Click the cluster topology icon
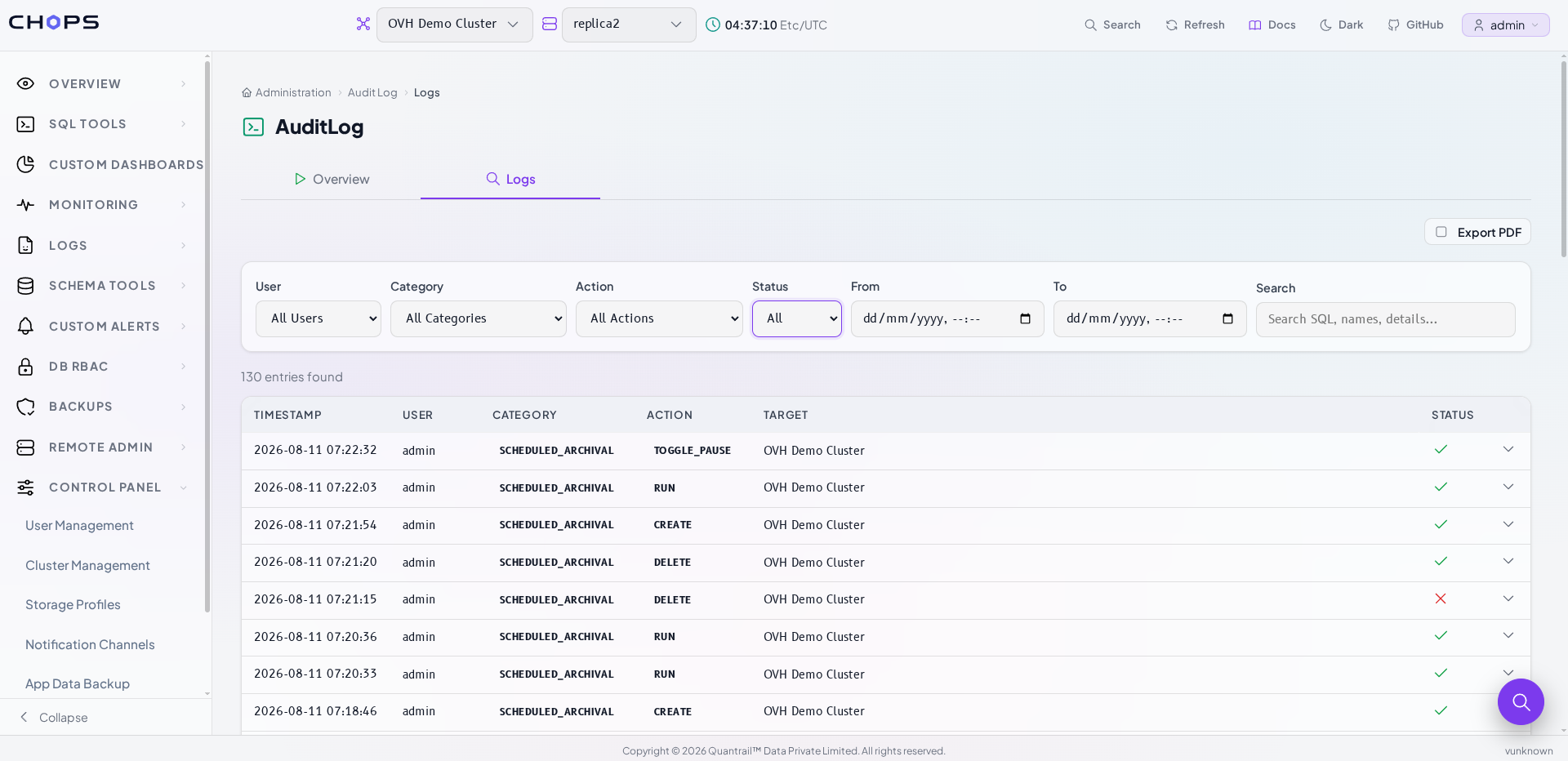Viewport: 1568px width, 761px height. click(x=363, y=24)
